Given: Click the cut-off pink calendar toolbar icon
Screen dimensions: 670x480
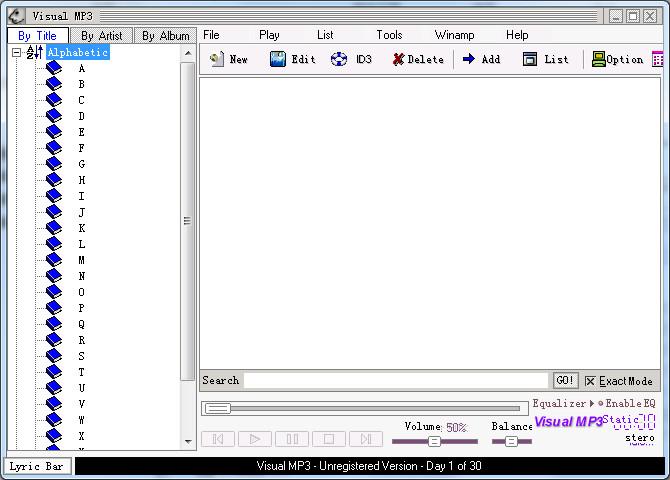Looking at the screenshot, I should pos(658,59).
